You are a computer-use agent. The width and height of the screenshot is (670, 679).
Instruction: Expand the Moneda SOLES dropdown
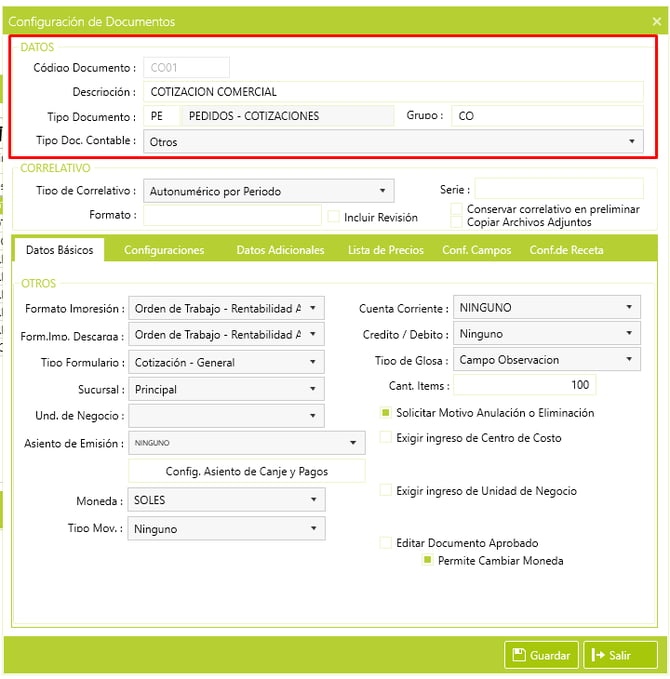[227, 500]
